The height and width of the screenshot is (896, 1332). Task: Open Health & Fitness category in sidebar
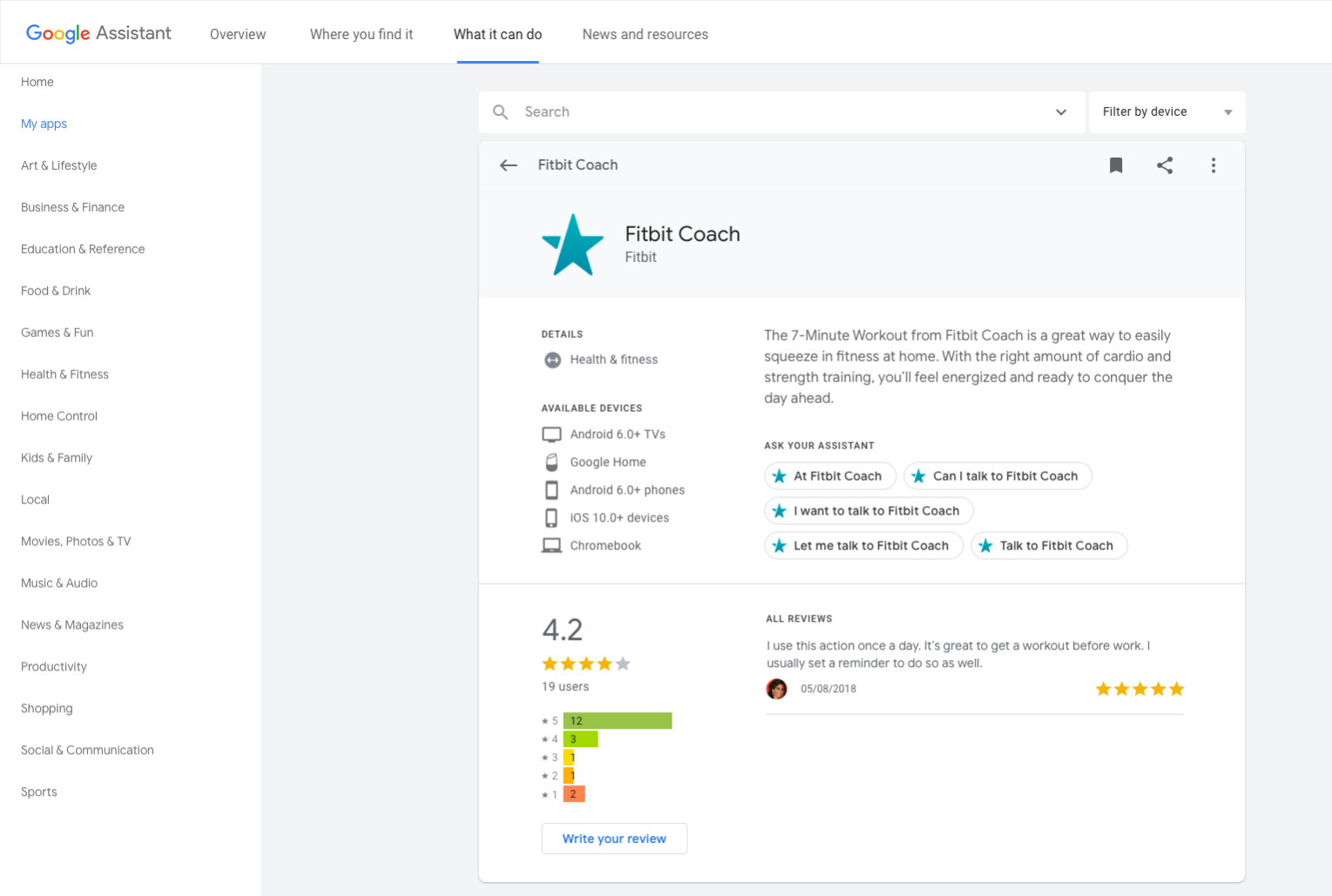coord(64,374)
